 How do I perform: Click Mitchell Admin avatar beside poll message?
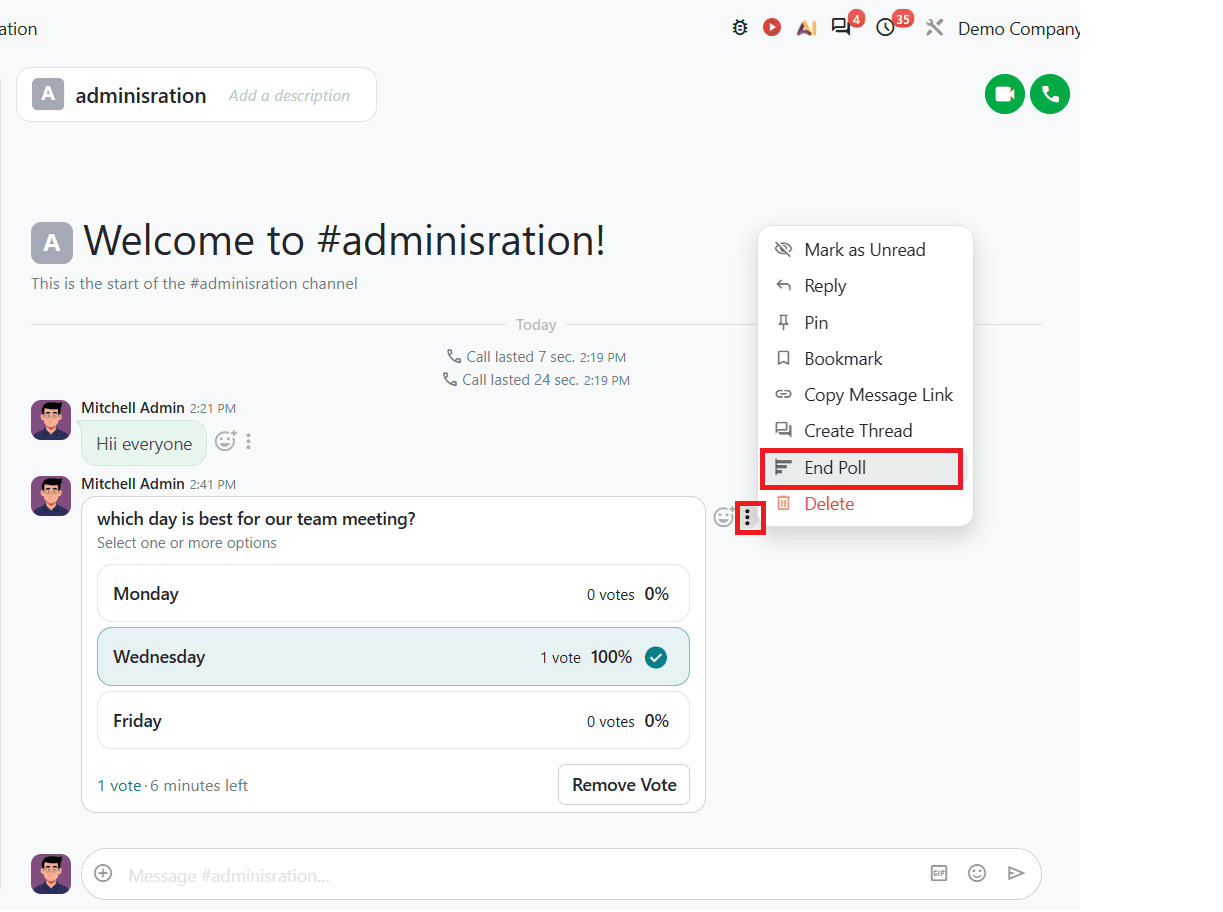point(51,496)
